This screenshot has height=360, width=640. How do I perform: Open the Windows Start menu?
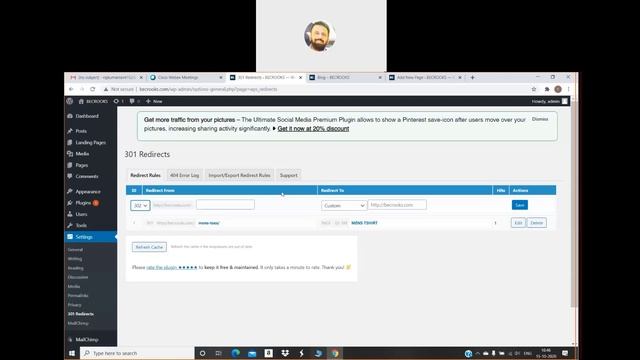72,353
